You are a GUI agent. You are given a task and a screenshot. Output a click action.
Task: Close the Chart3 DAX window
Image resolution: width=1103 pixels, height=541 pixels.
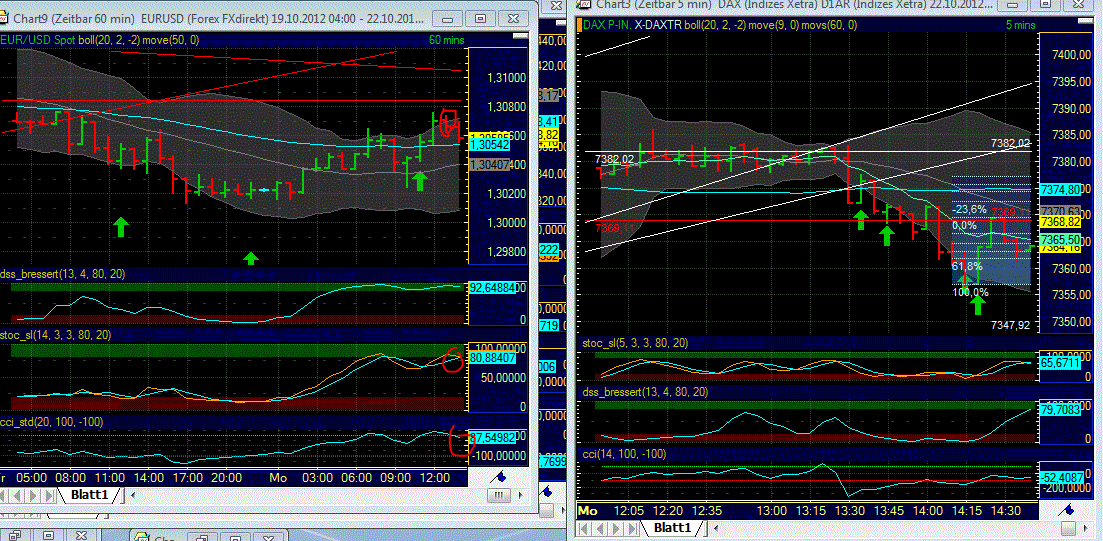point(1079,4)
